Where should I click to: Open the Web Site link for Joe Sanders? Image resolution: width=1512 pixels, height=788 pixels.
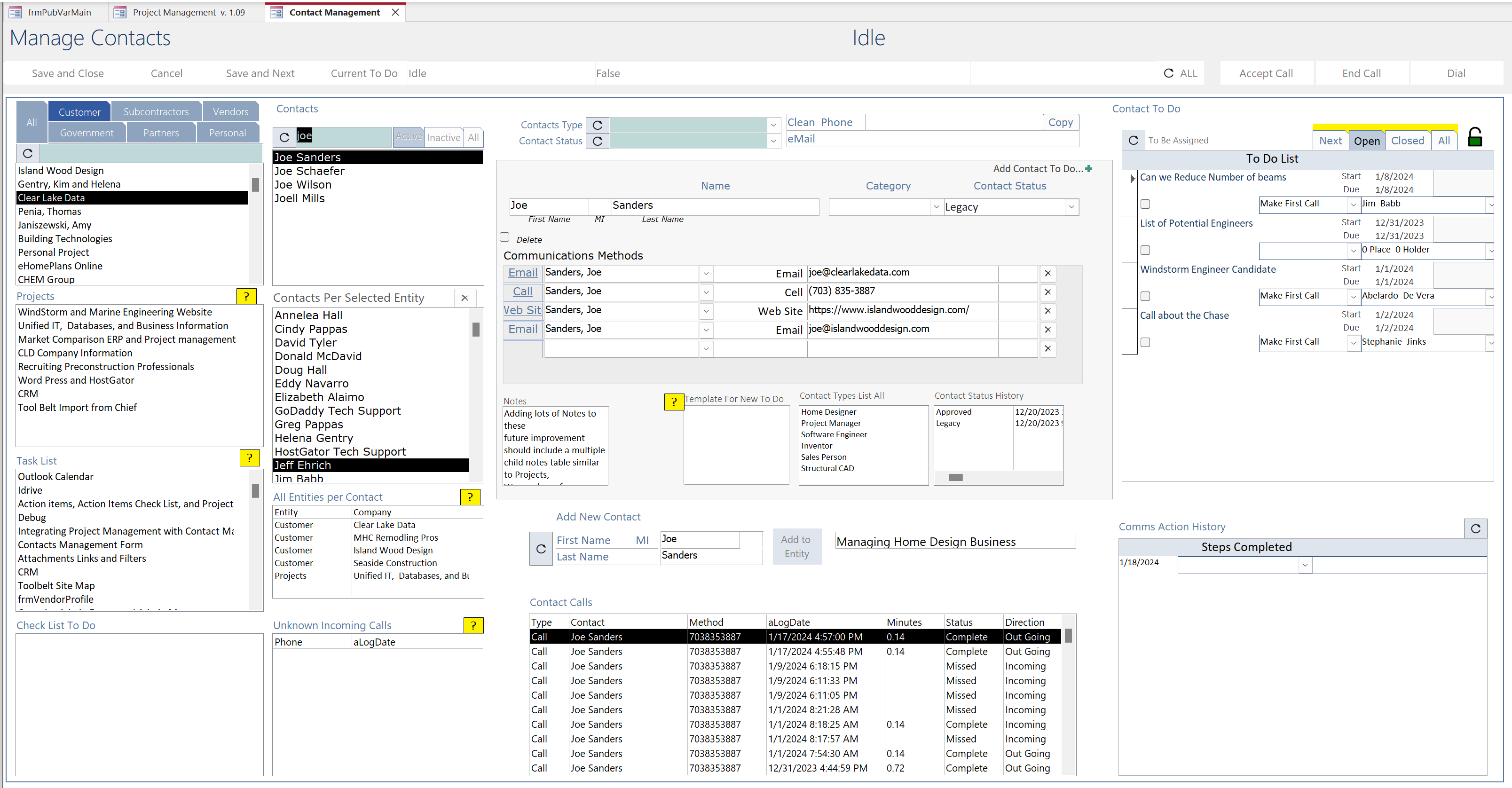pyautogui.click(x=522, y=310)
